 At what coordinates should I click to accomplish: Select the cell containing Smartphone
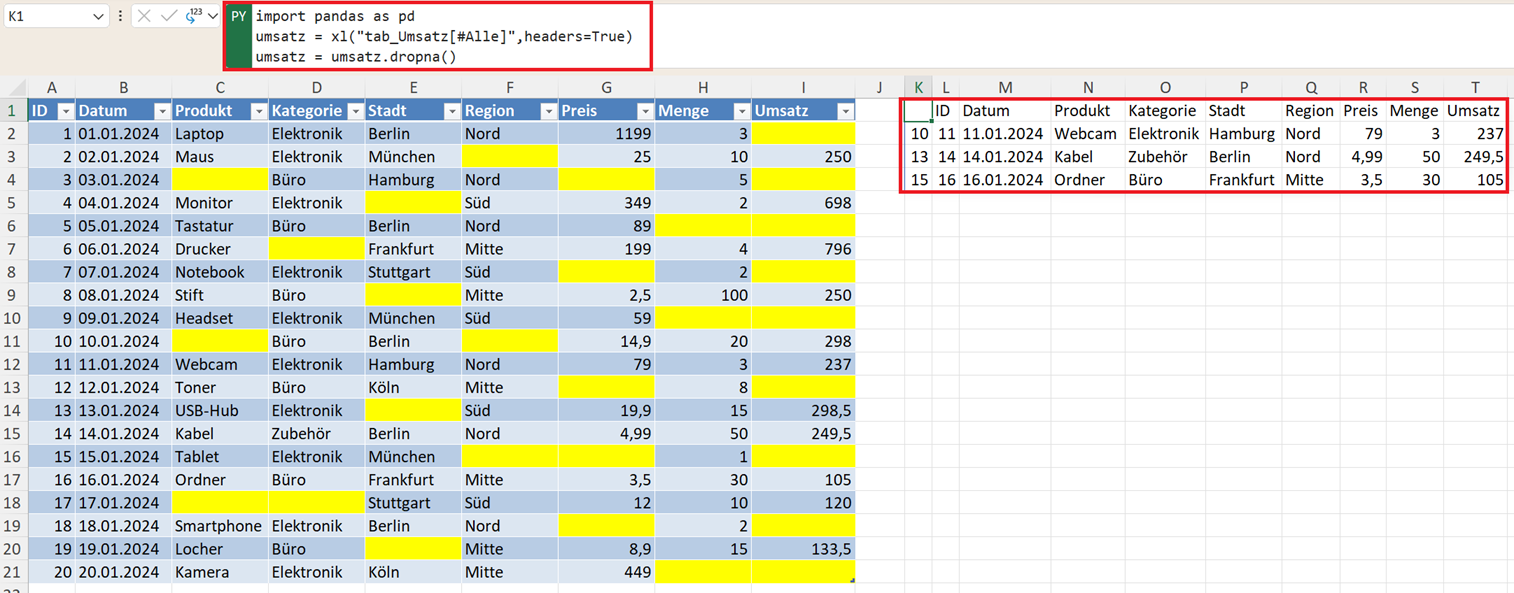coord(218,526)
